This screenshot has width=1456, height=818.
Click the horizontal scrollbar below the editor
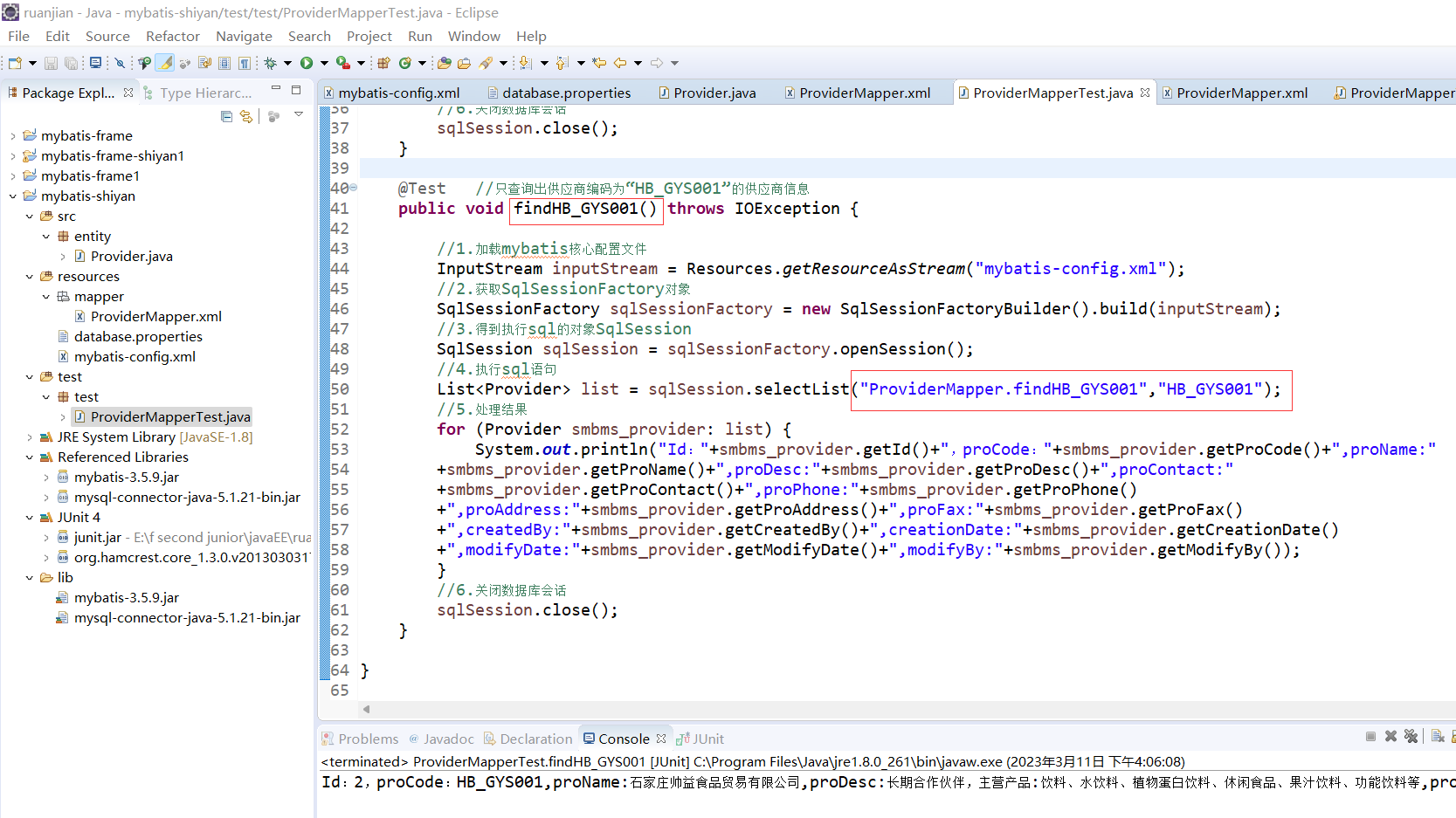coord(786,709)
